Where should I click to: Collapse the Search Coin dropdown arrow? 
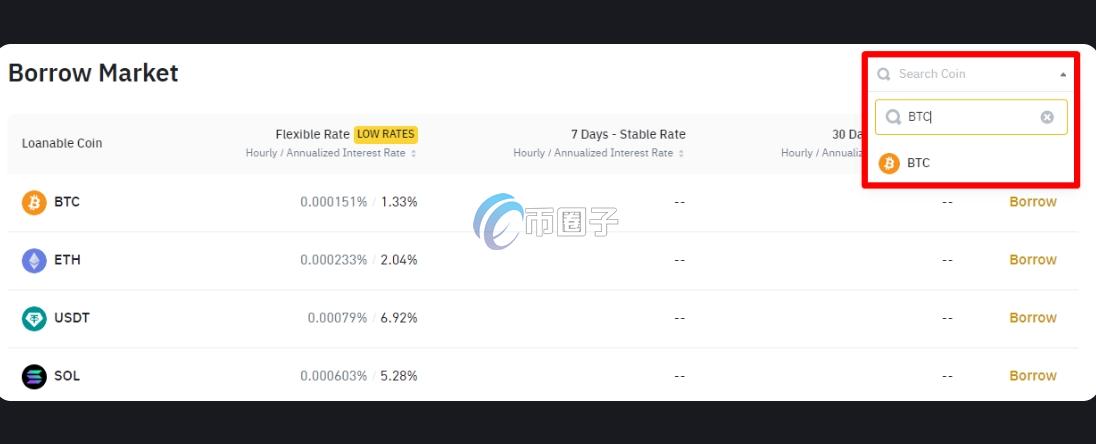click(1063, 74)
